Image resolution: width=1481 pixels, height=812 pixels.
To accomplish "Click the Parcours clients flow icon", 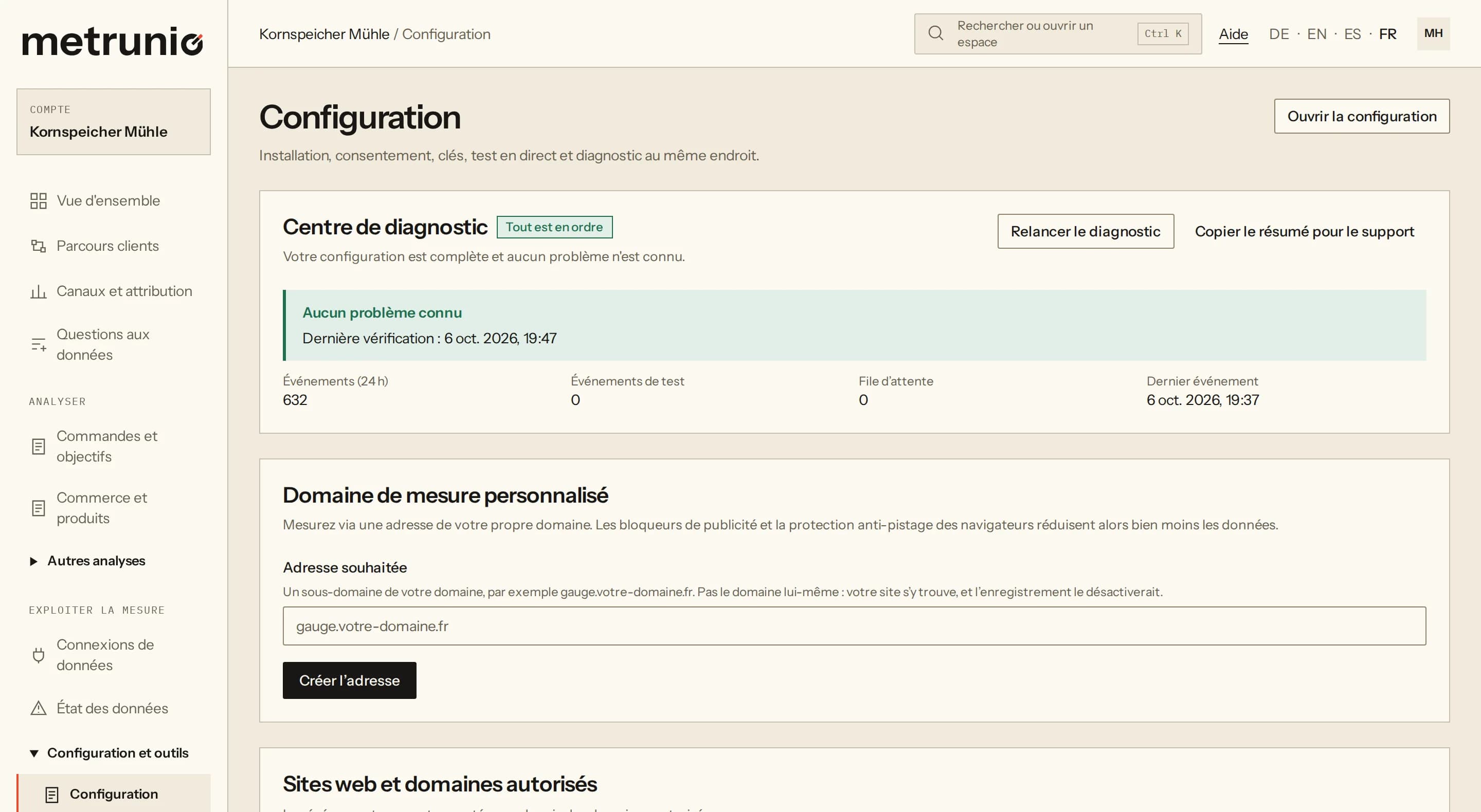I will [39, 246].
